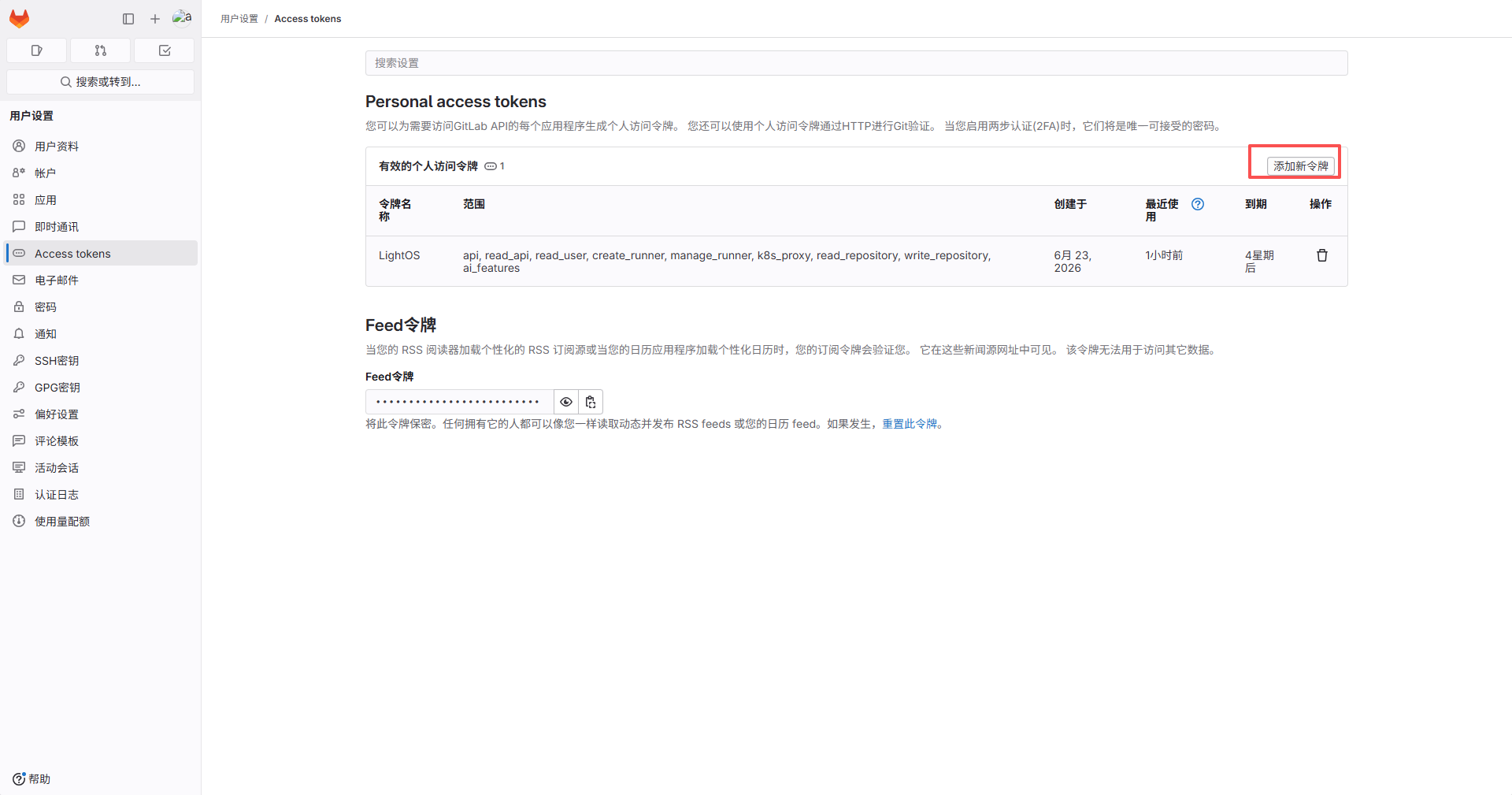This screenshot has width=1512, height=795.
Task: Click the 到期 column header
Action: (1256, 204)
